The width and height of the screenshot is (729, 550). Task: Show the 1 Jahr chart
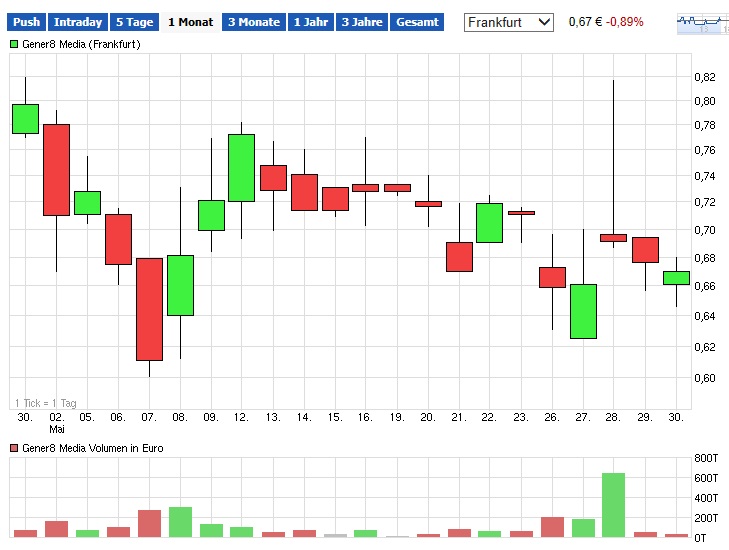point(311,22)
